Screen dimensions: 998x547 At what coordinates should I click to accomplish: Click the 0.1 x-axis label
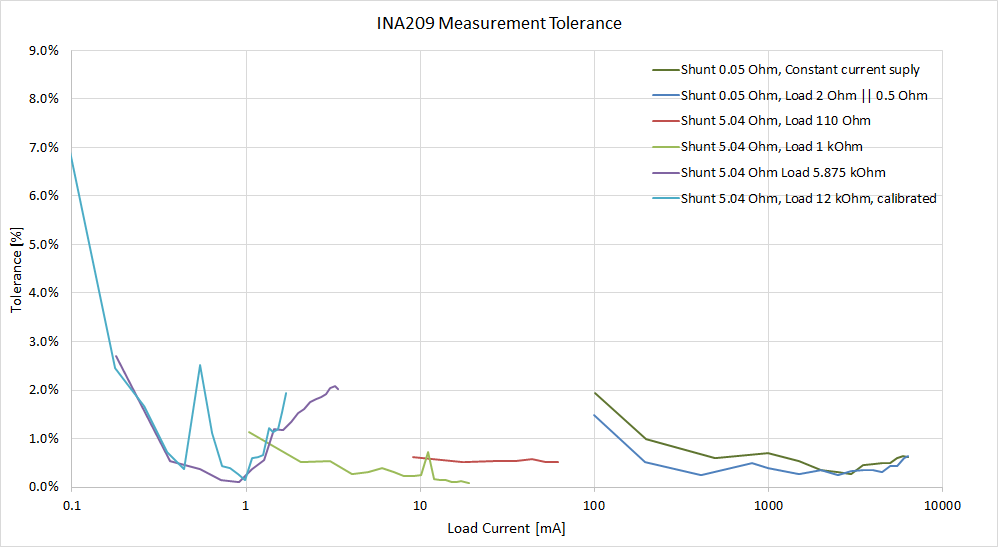(x=72, y=506)
